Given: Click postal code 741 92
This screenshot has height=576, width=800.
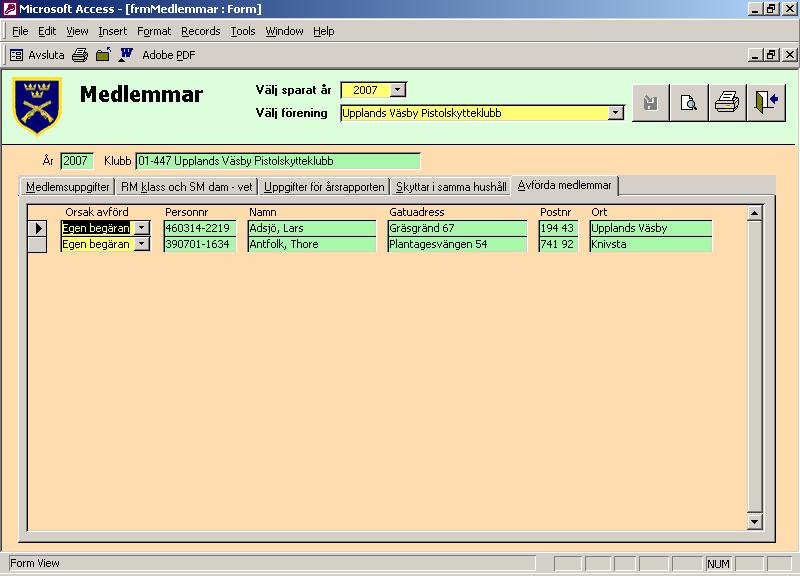Looking at the screenshot, I should 558,244.
